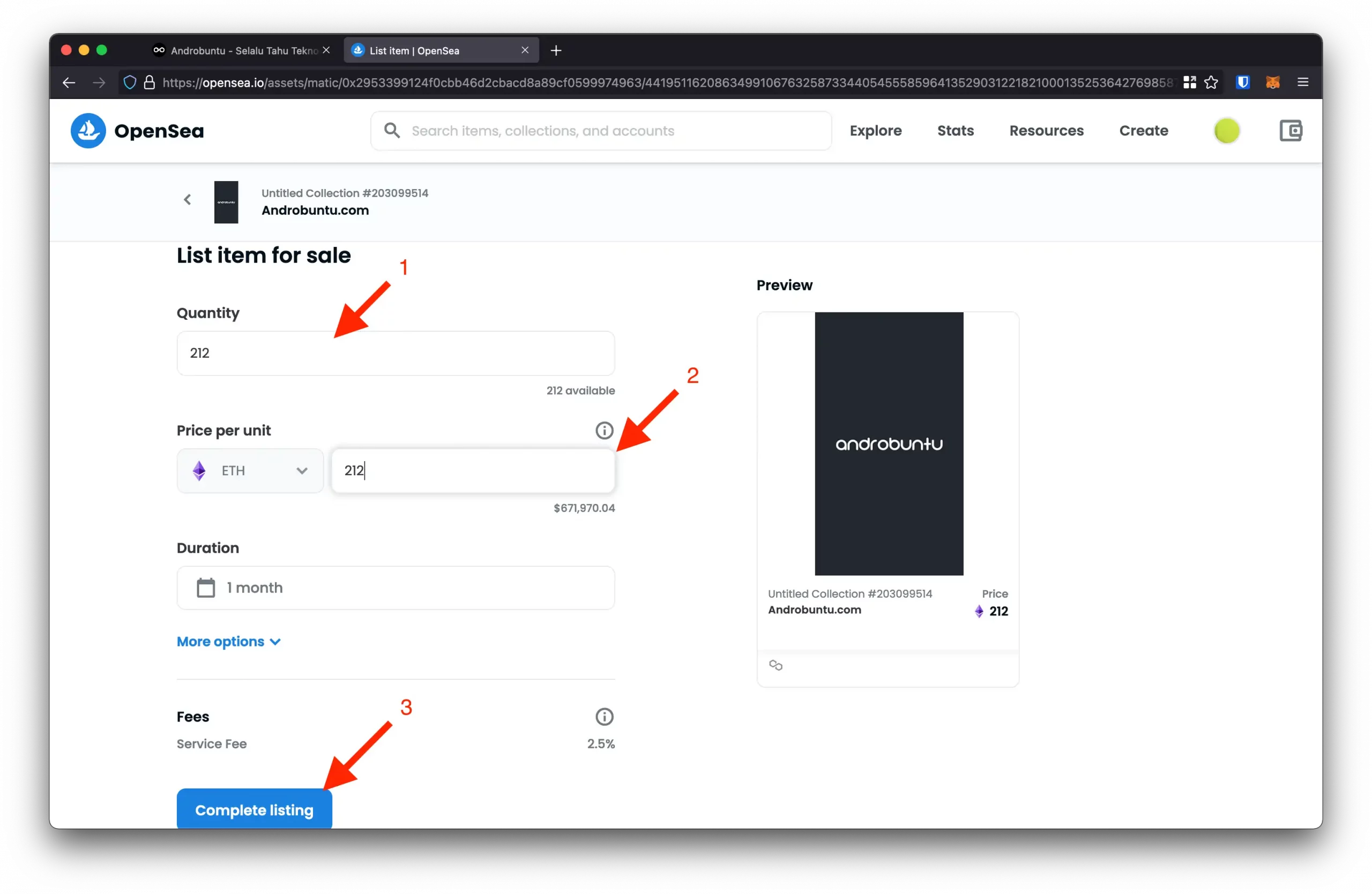Click the search items input box
This screenshot has height=894, width=1372.
[611, 131]
